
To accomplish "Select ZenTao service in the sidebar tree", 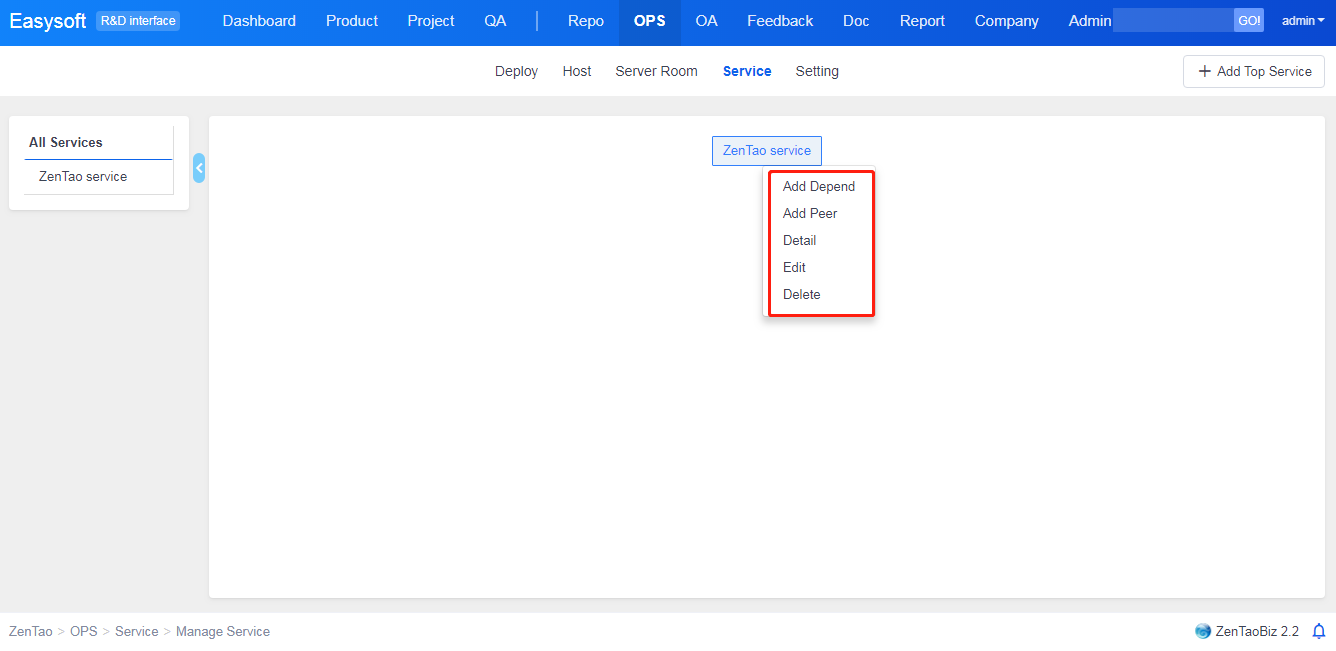I will [x=83, y=177].
